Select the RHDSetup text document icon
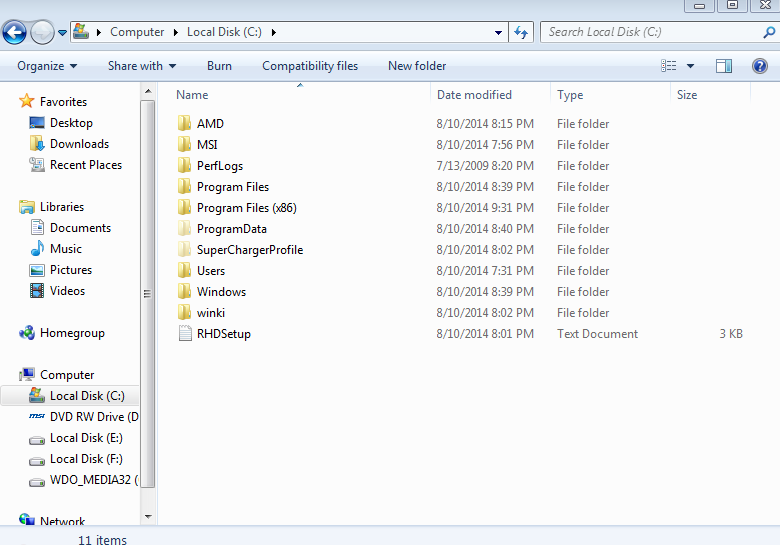Screen dimensions: 780x545 (185, 333)
